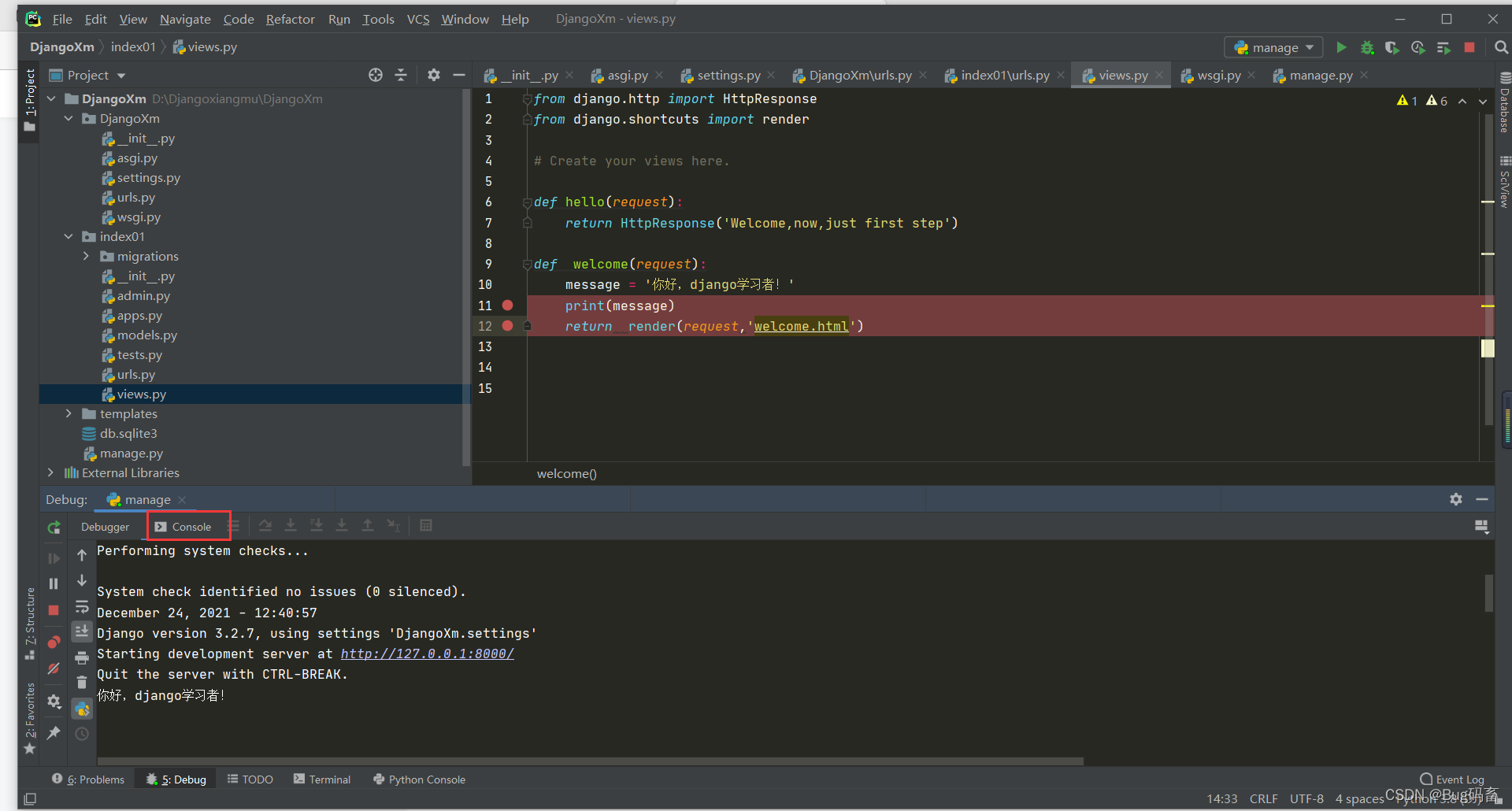Open server link http://127.0.0.1:8000/
This screenshot has height=811, width=1512.
coord(427,654)
